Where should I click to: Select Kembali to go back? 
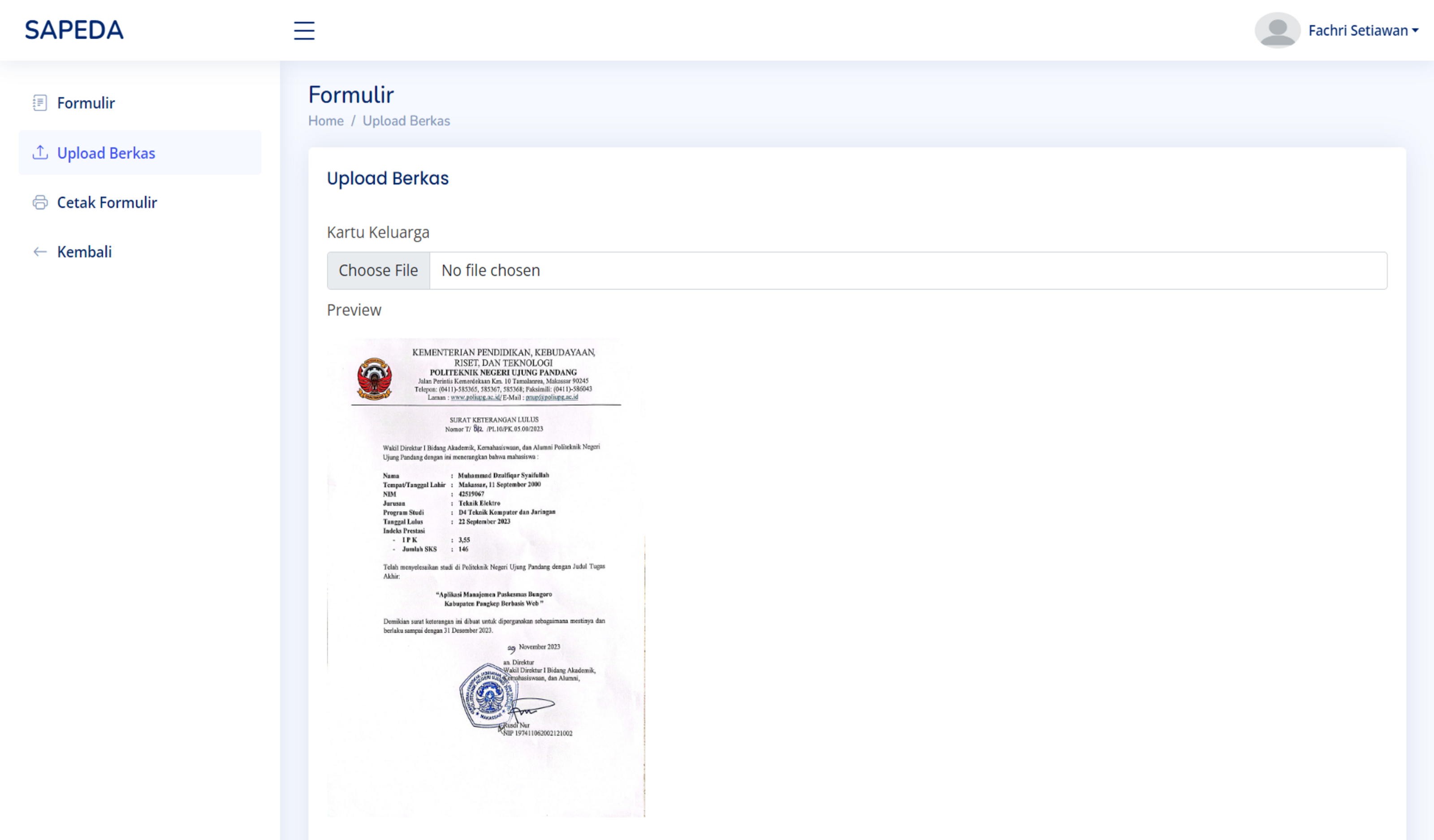84,252
